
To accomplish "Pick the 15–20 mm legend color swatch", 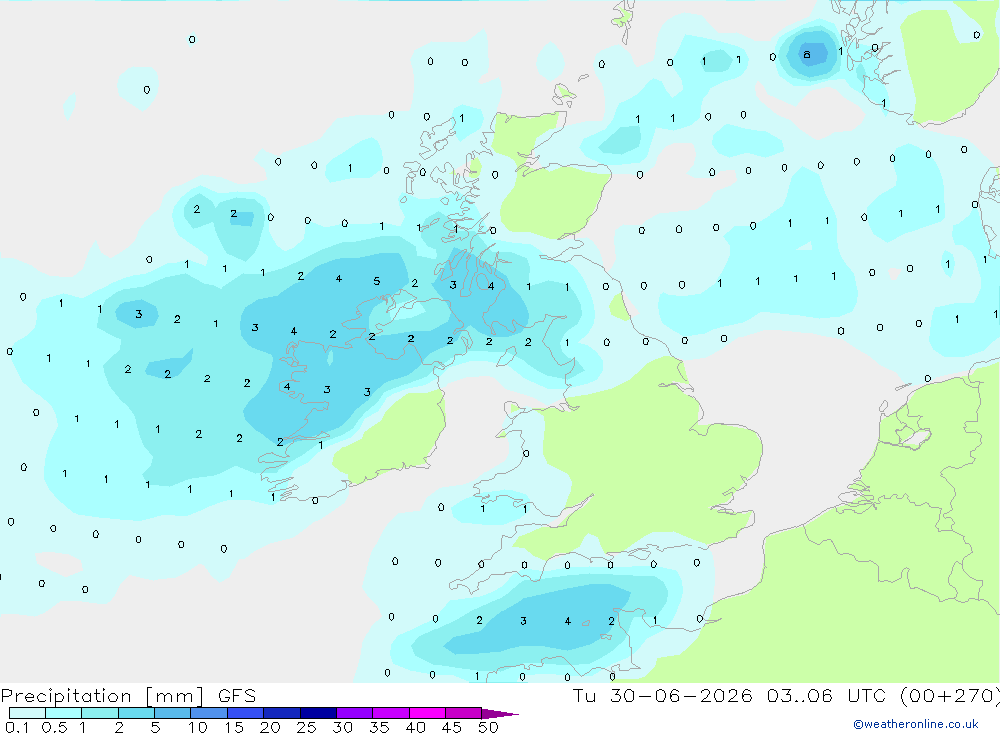I will click(246, 713).
